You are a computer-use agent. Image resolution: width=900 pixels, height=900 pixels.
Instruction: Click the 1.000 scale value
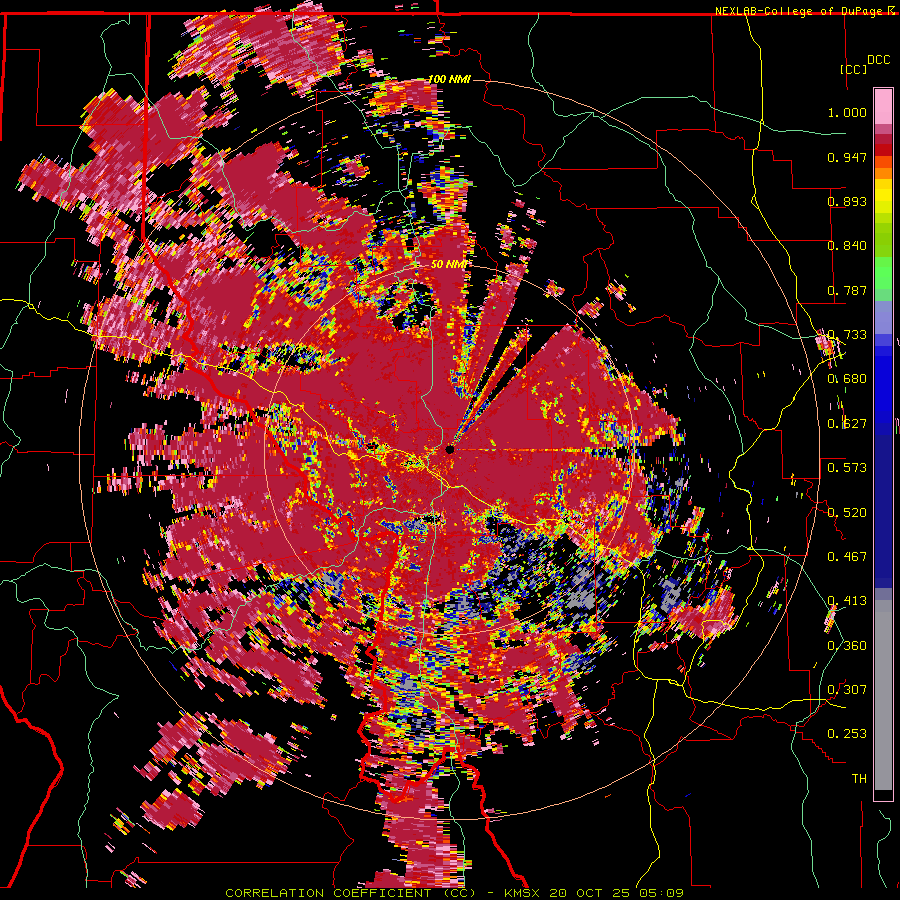pyautogui.click(x=847, y=112)
